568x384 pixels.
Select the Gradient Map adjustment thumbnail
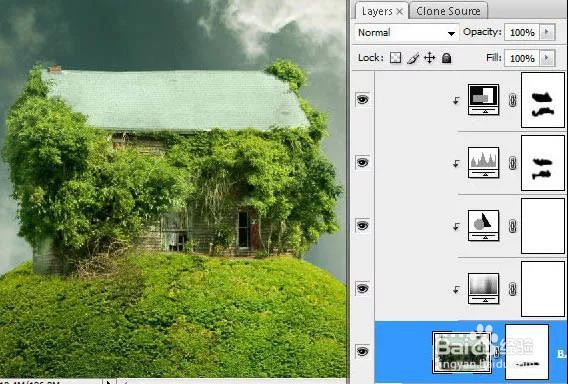483,289
